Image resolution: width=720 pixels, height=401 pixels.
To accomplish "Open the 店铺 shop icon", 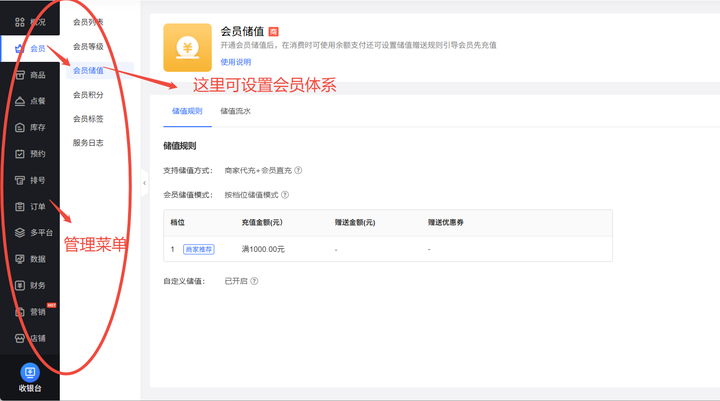I will coord(20,339).
